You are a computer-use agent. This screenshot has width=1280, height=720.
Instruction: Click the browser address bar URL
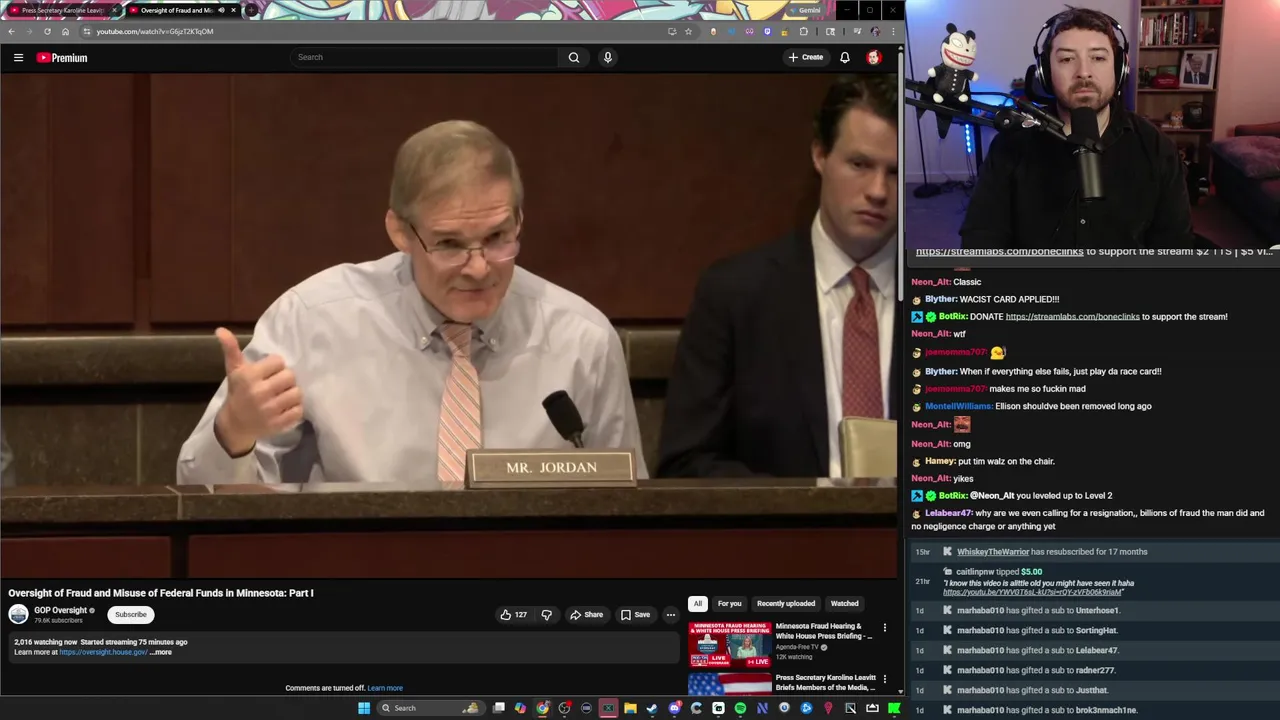pyautogui.click(x=155, y=31)
